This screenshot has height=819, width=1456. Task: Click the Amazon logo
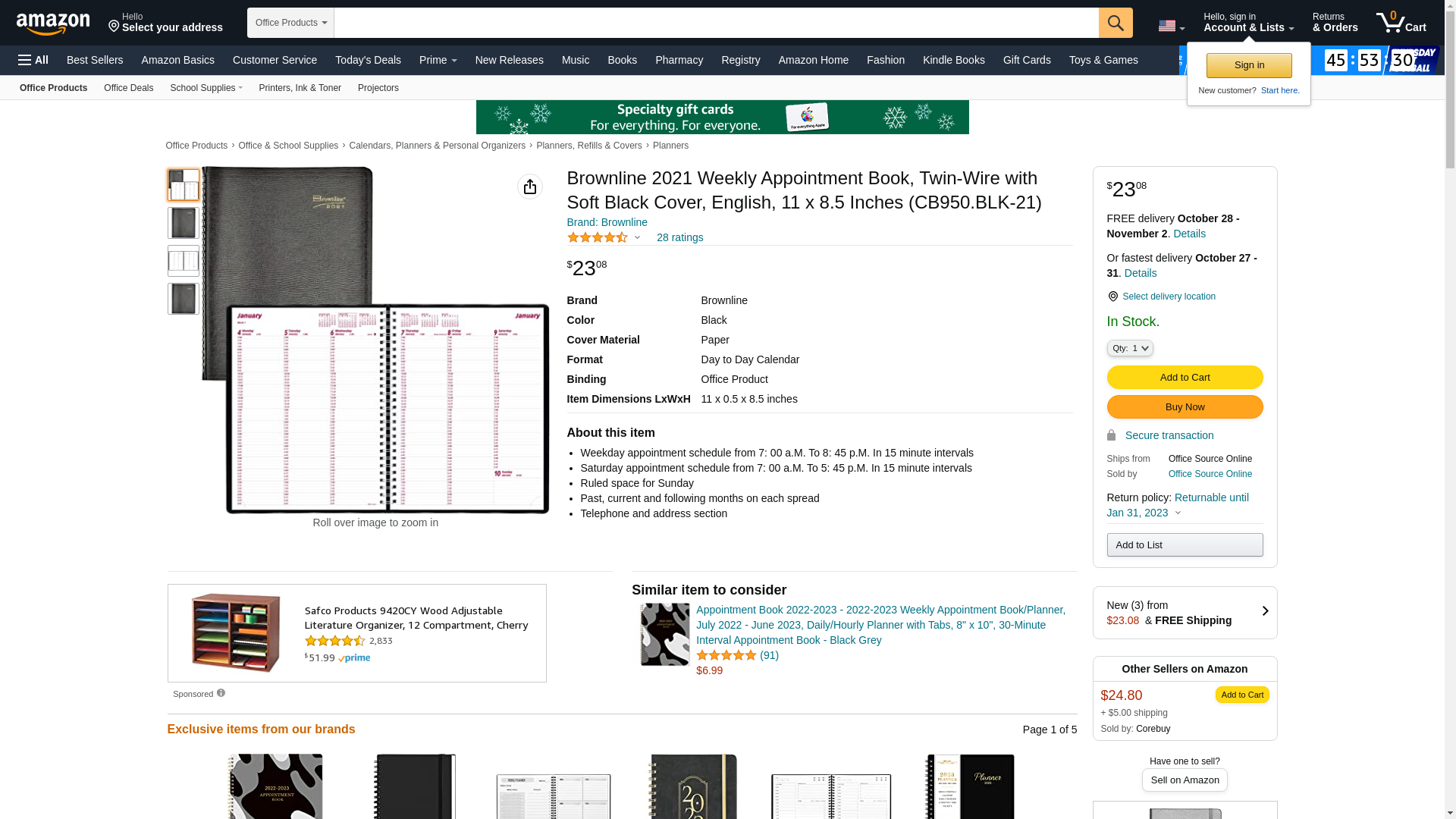pos(53,24)
